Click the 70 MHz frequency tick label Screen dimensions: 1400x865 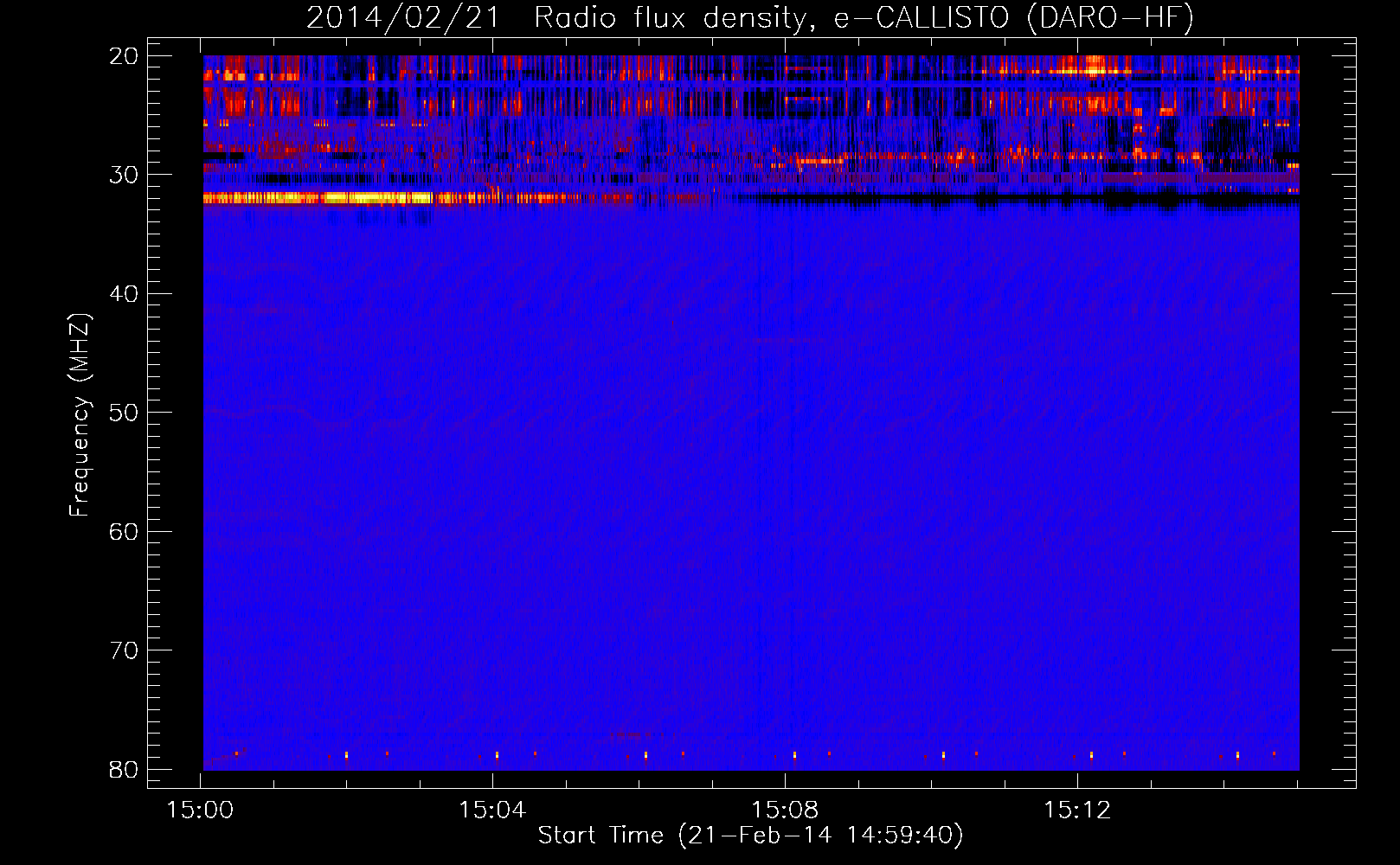pos(124,650)
